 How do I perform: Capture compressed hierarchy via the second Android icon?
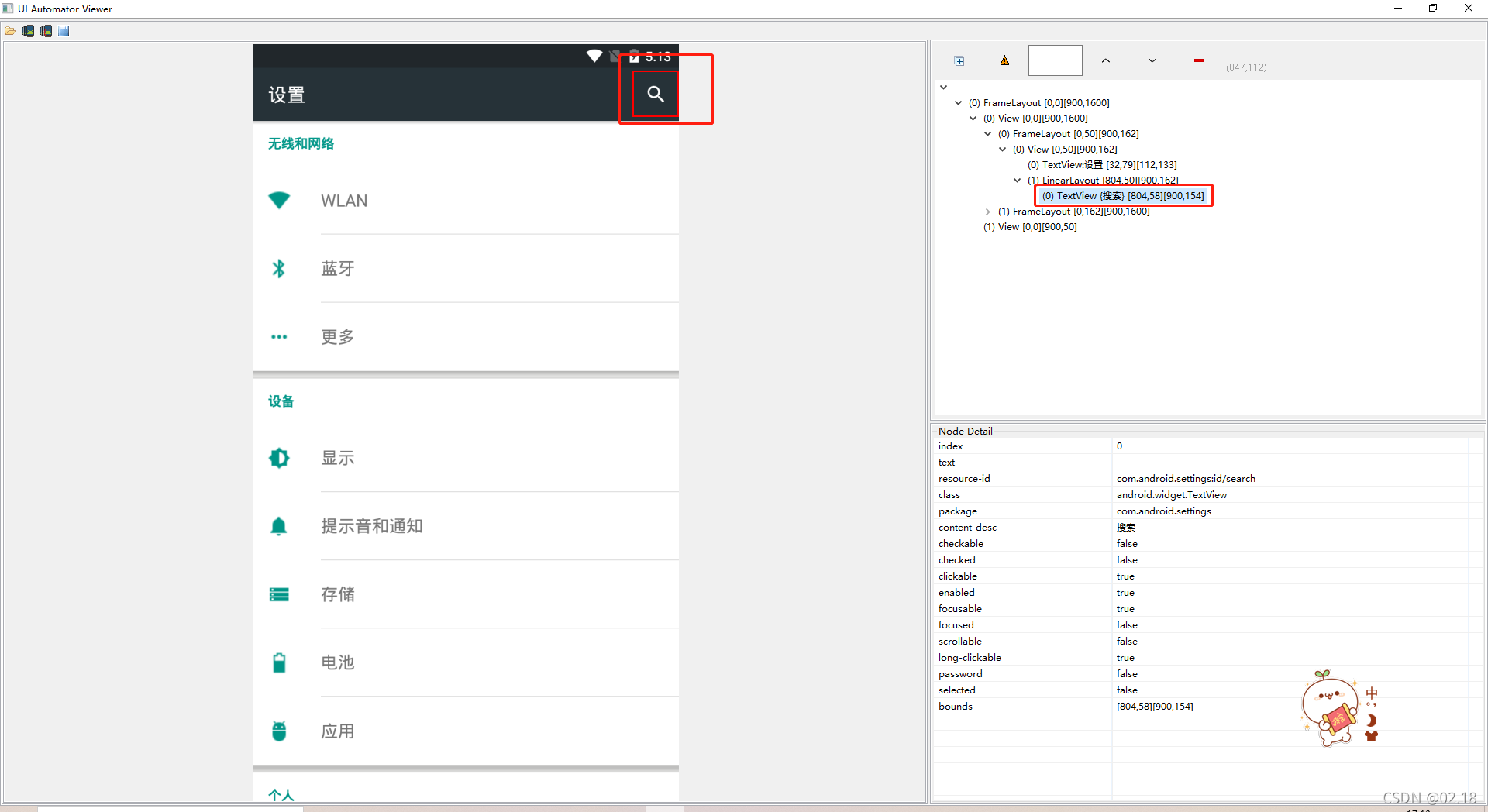(46, 31)
